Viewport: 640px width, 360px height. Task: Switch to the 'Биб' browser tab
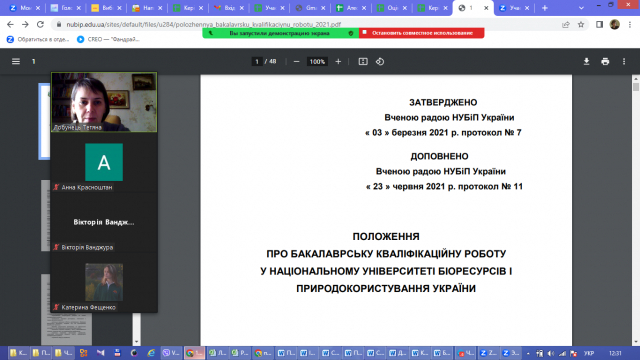point(106,8)
